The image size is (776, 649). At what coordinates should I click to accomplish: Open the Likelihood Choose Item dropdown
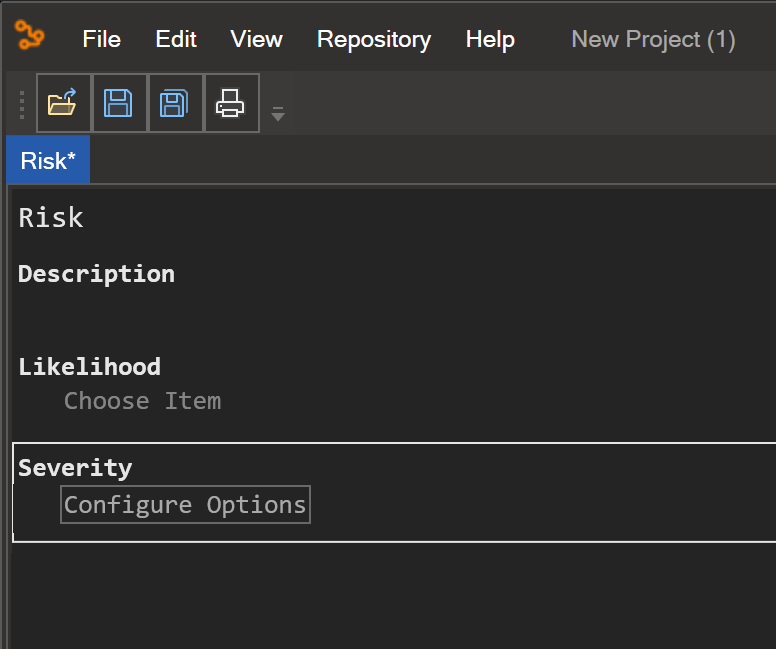pyautogui.click(x=143, y=401)
